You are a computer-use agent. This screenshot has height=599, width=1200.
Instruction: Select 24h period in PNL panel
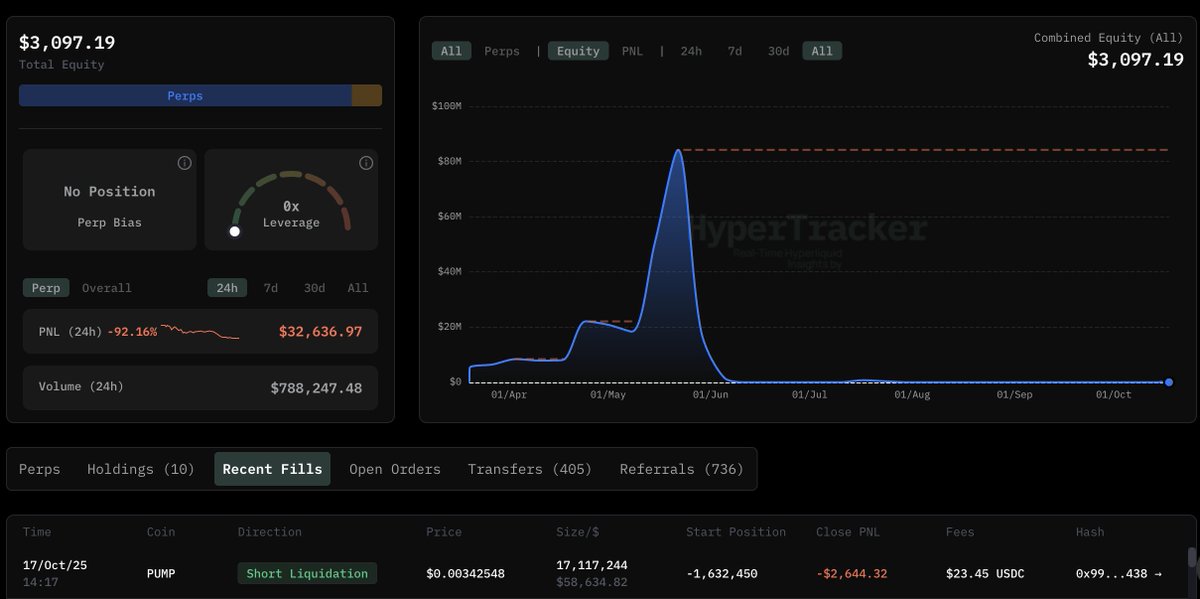(228, 288)
